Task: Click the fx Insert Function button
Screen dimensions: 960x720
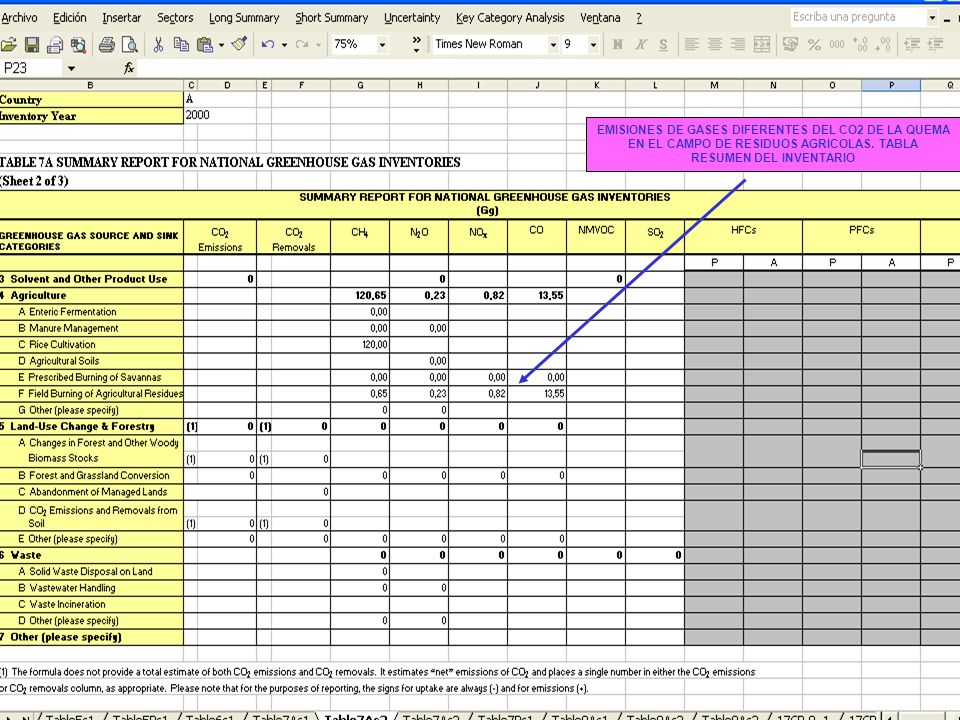Action: click(x=129, y=68)
